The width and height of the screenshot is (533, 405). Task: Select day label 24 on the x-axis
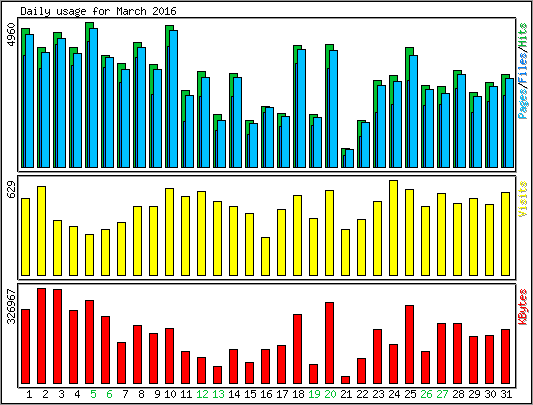click(x=394, y=394)
